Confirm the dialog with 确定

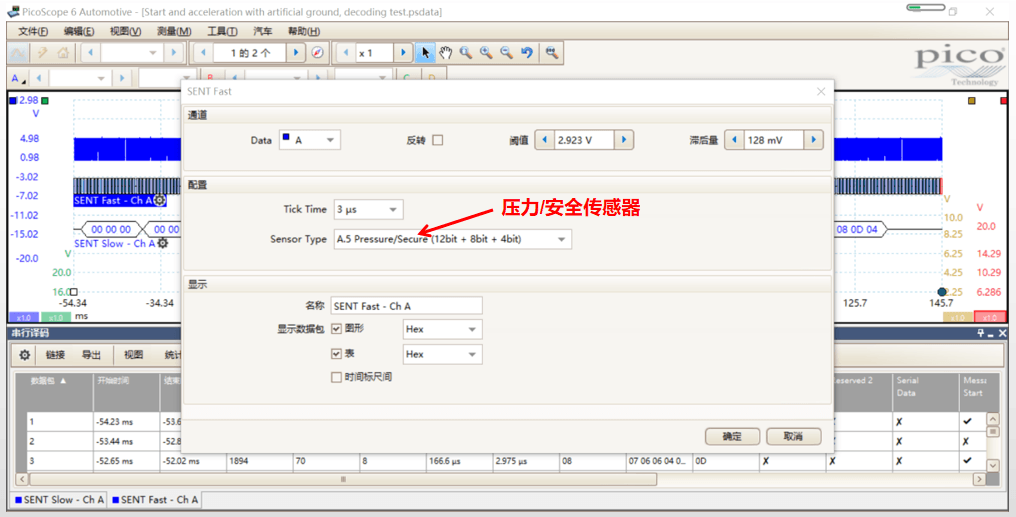pos(732,437)
